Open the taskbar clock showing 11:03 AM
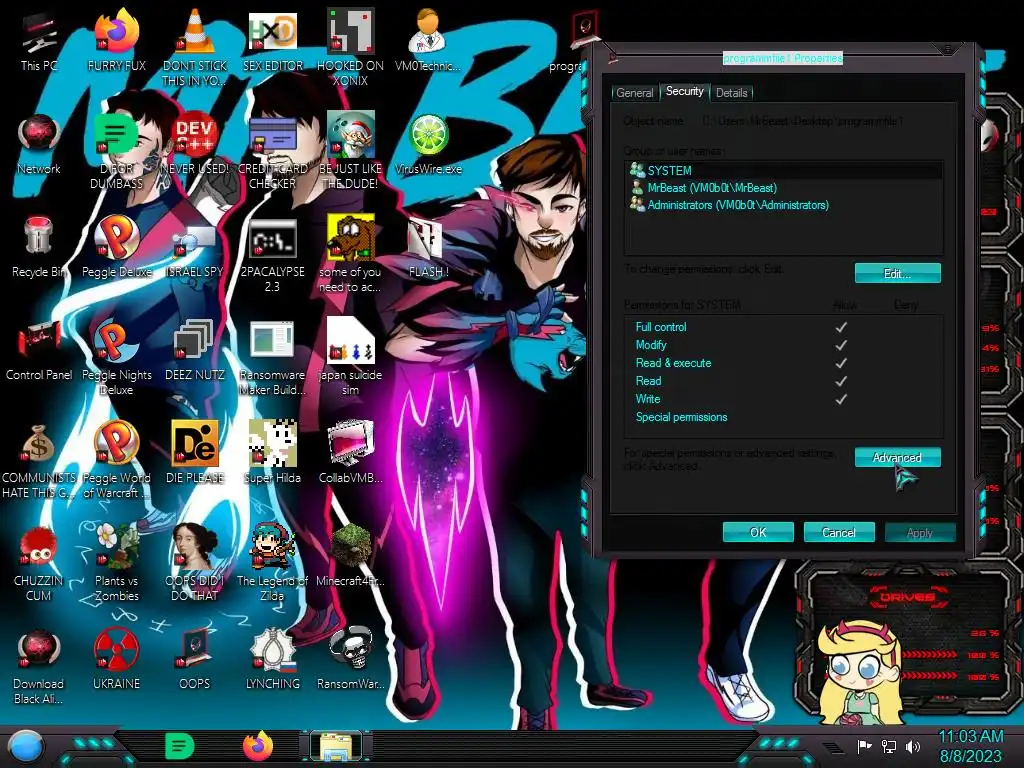This screenshot has height=768, width=1024. pyautogui.click(x=971, y=746)
